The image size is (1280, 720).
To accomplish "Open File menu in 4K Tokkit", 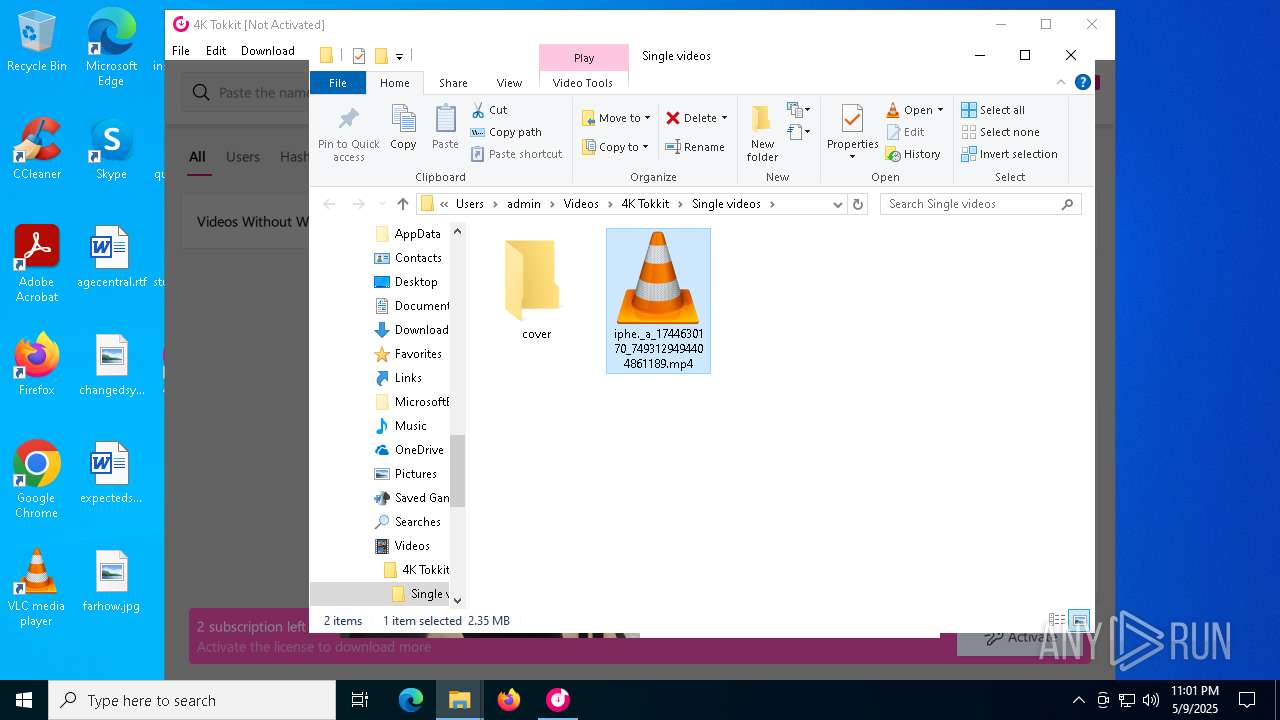I will [181, 51].
